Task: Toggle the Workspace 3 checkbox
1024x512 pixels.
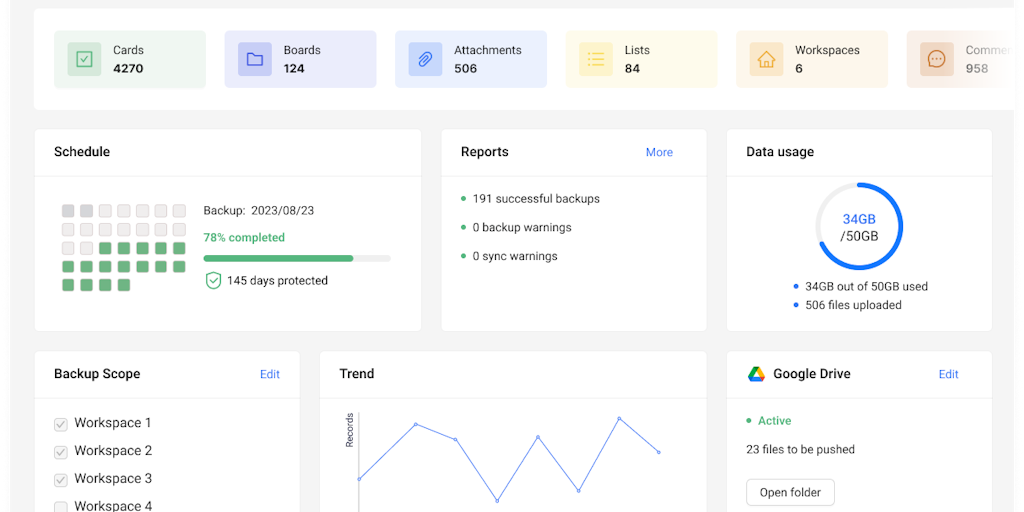Action: [x=61, y=480]
